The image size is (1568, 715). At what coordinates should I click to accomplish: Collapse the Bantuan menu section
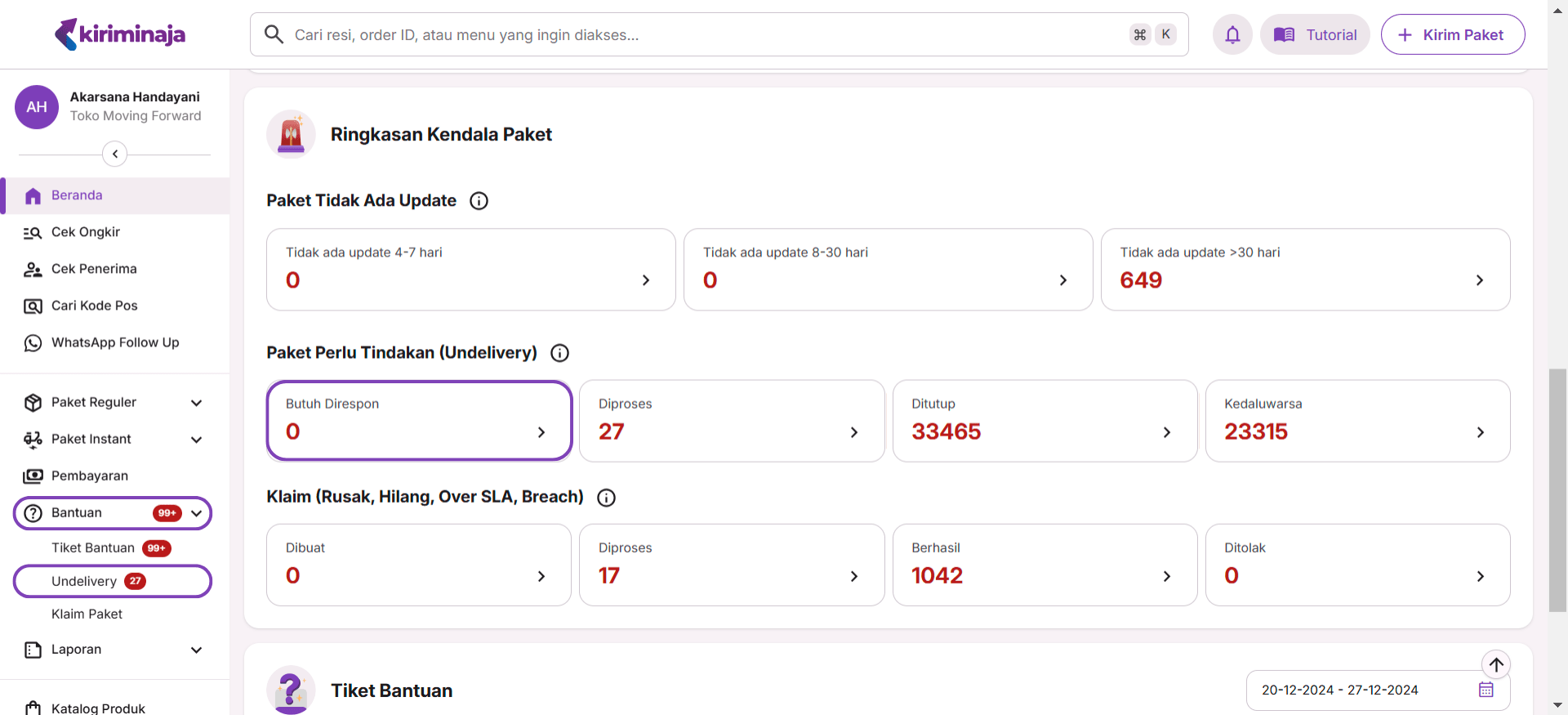tap(196, 513)
